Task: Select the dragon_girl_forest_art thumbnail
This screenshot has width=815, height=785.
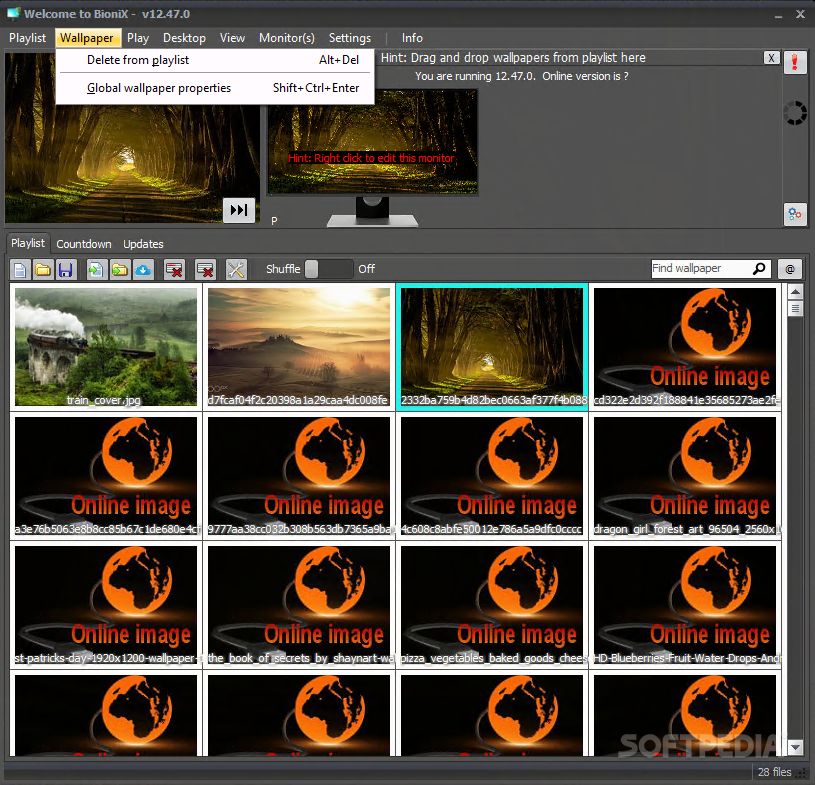Action: point(685,476)
